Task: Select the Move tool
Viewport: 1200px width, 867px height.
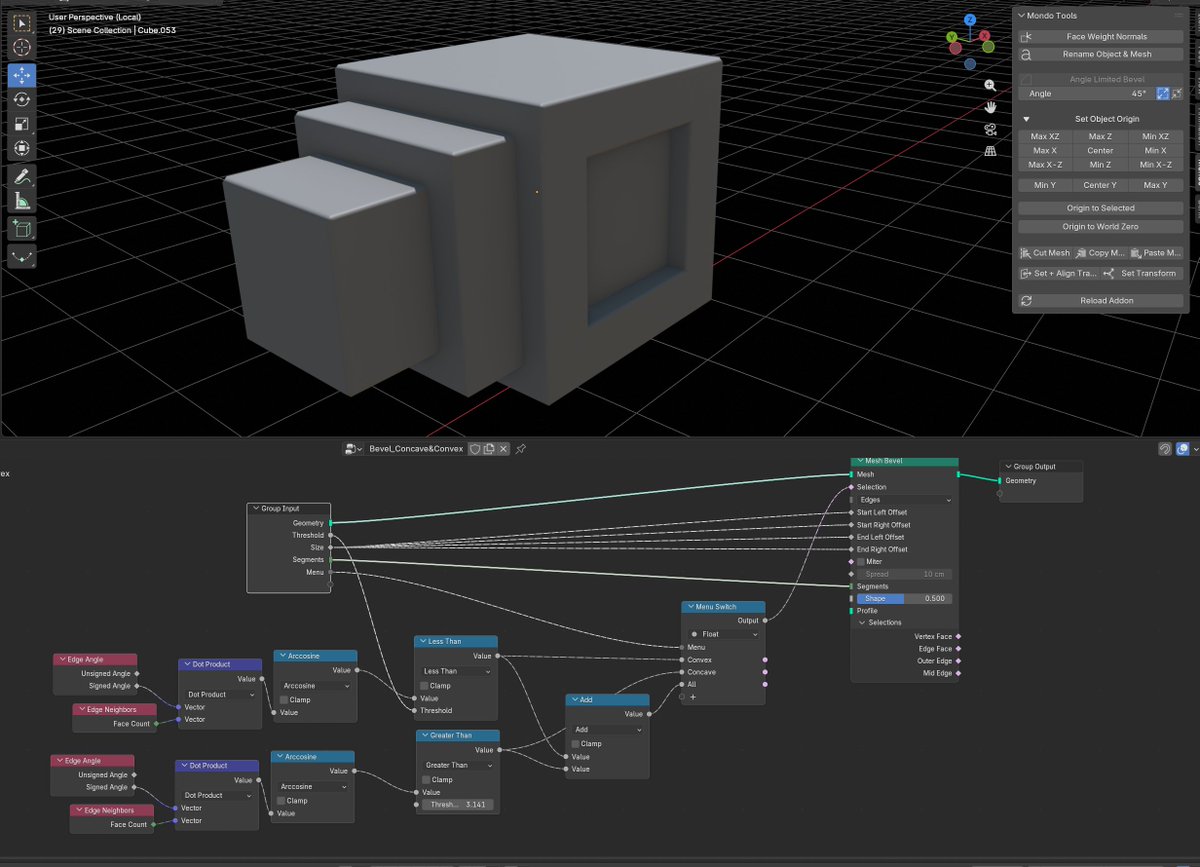Action: click(x=22, y=75)
